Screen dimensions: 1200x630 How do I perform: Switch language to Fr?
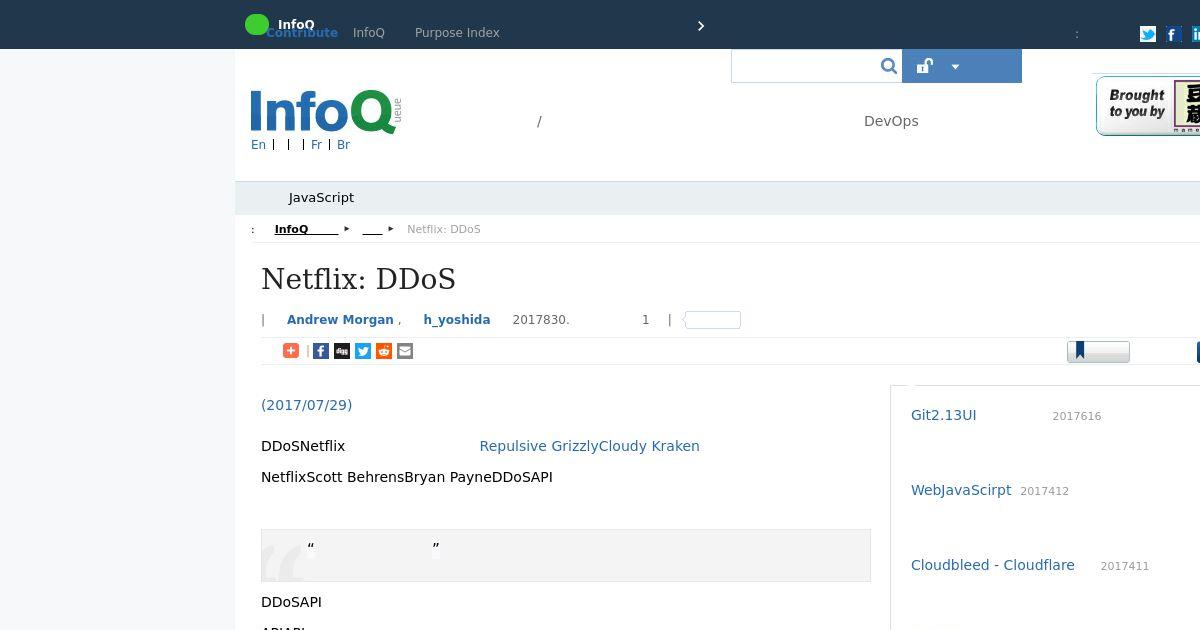click(316, 145)
